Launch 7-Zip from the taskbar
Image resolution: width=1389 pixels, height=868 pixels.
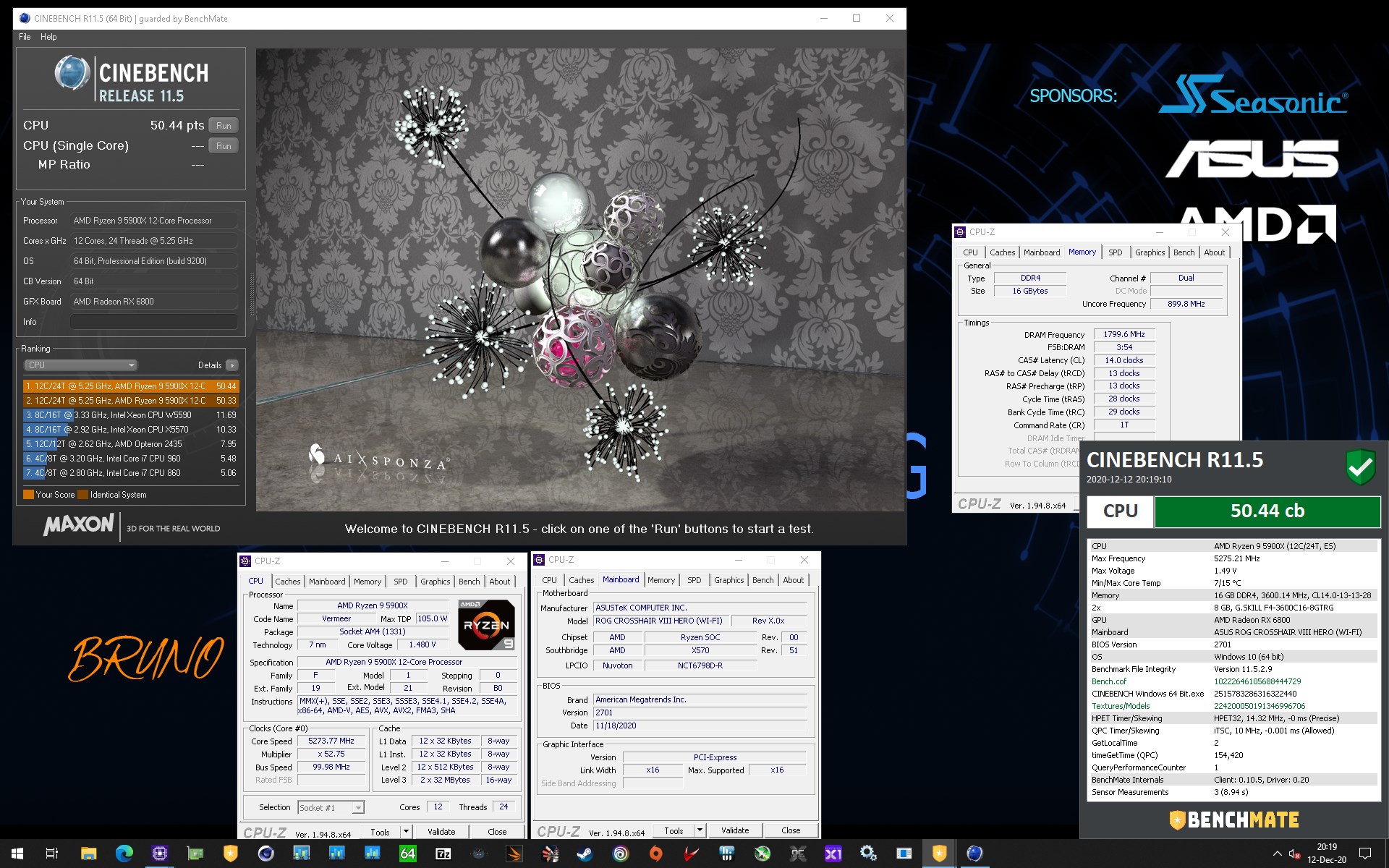tap(443, 854)
